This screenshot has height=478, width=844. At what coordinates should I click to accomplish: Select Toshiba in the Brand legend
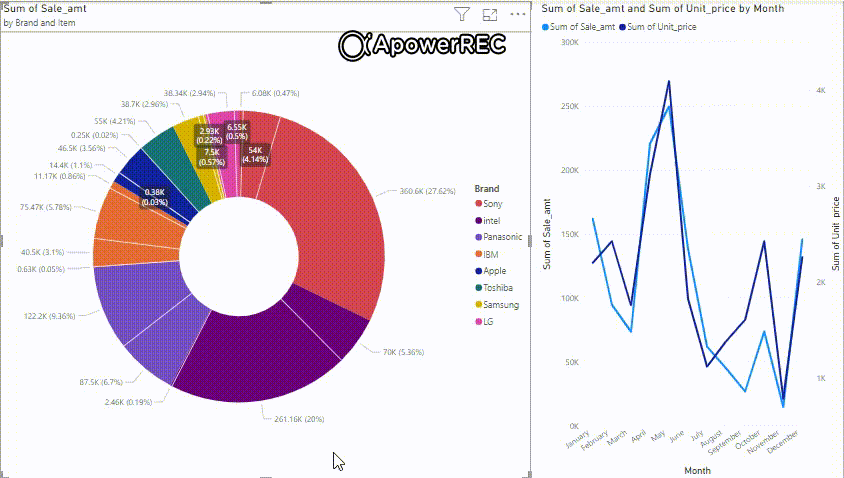point(494,287)
